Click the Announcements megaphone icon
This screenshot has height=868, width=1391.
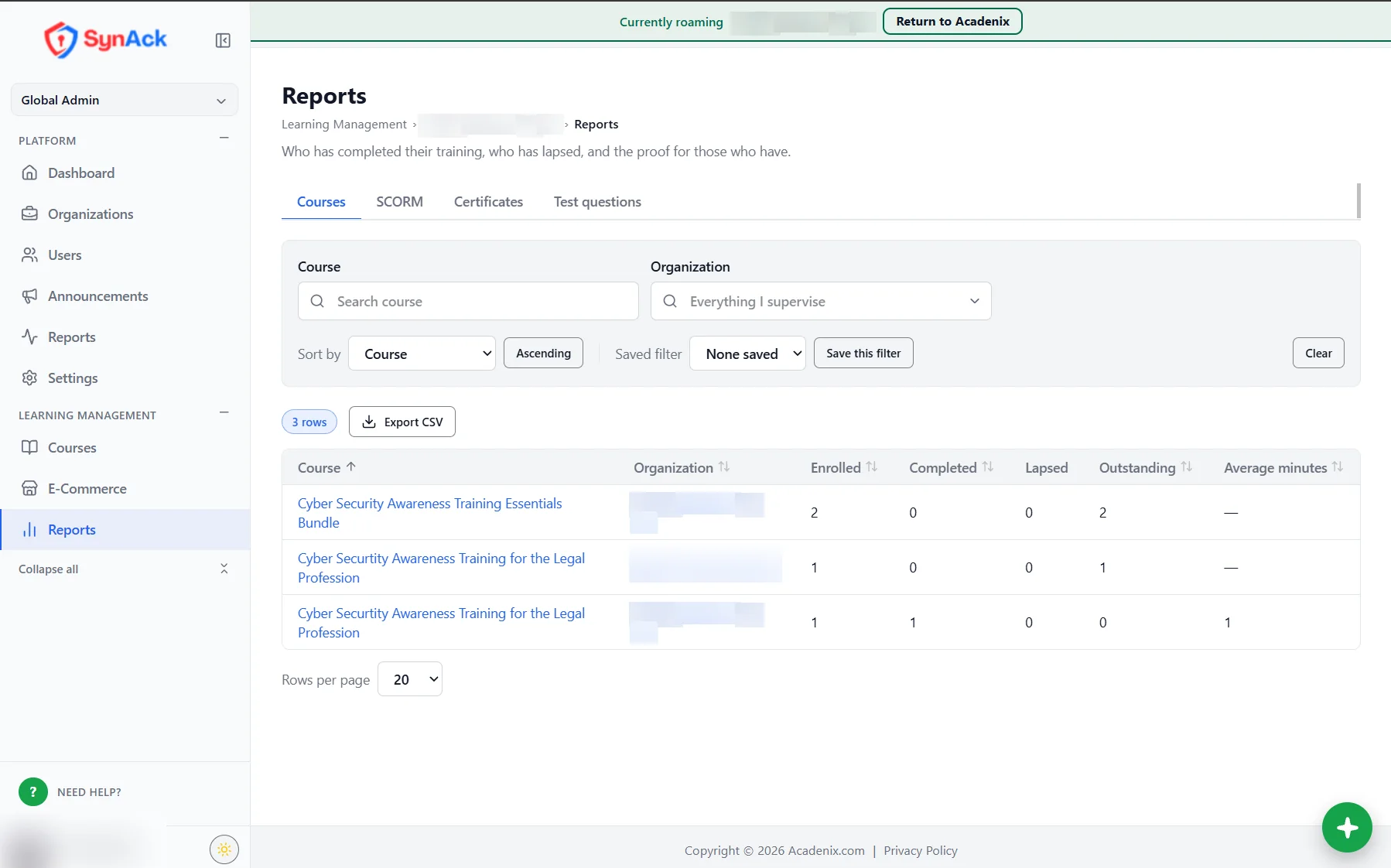coord(29,296)
